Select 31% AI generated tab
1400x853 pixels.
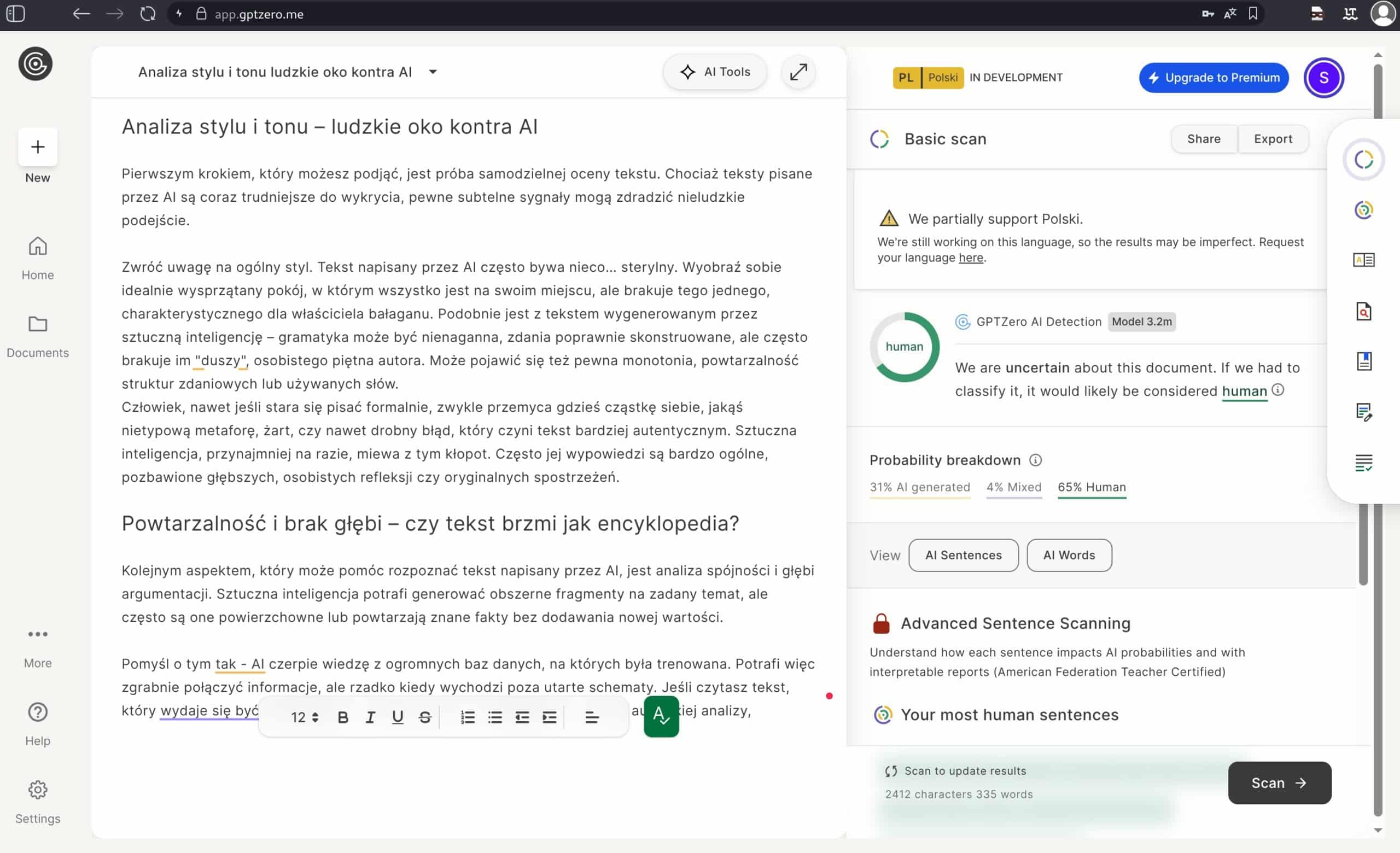pyautogui.click(x=920, y=488)
